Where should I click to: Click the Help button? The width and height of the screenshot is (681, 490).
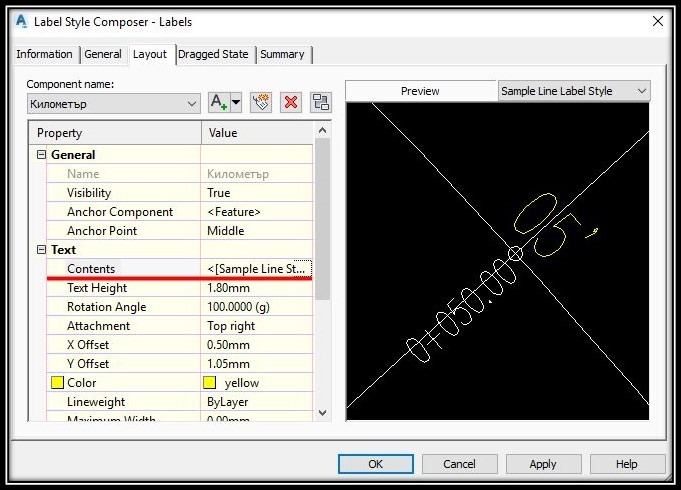point(627,464)
